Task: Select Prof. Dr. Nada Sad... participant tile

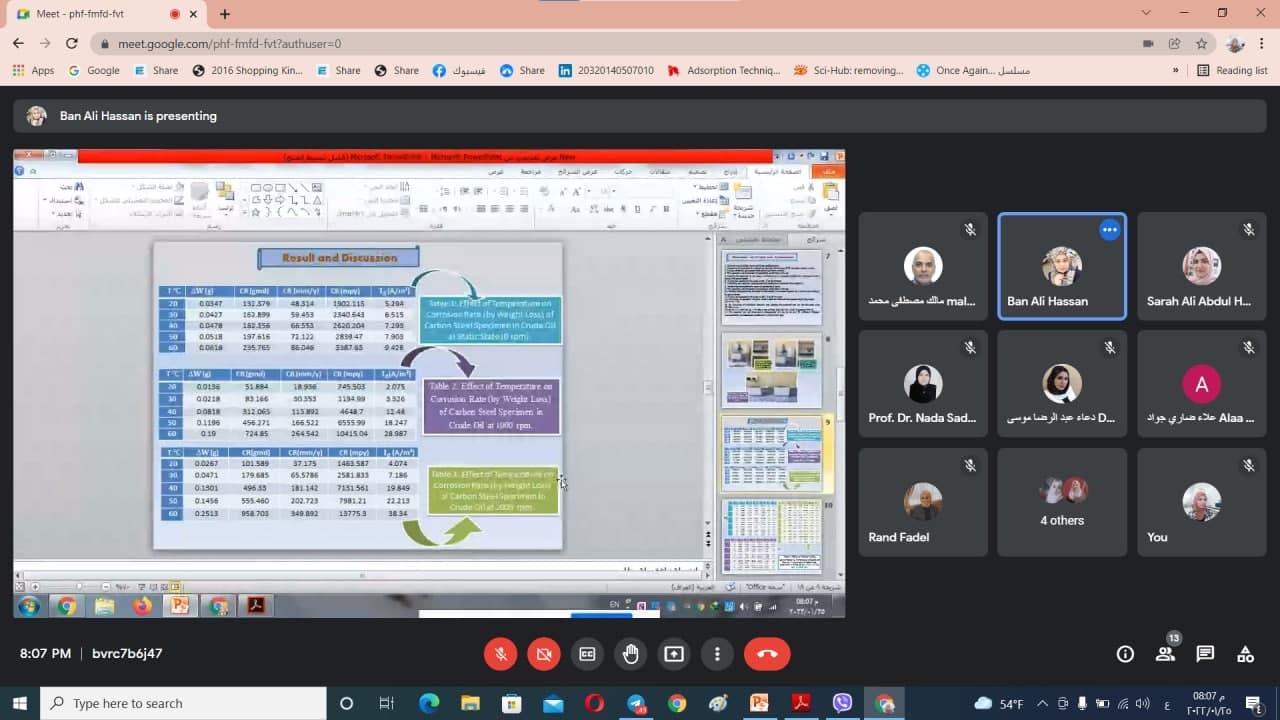Action: tap(922, 384)
